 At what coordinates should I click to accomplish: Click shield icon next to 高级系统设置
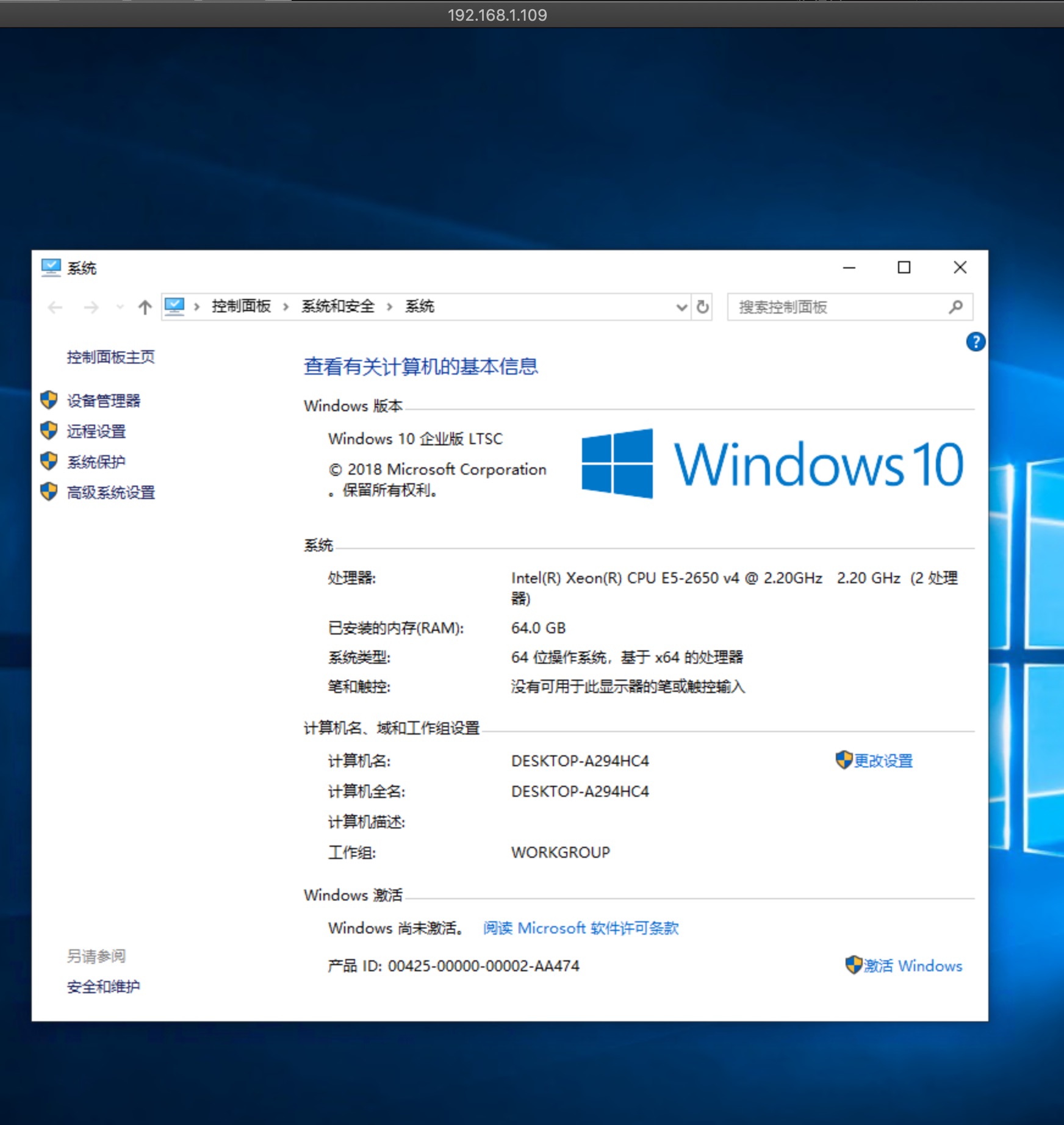(x=49, y=492)
